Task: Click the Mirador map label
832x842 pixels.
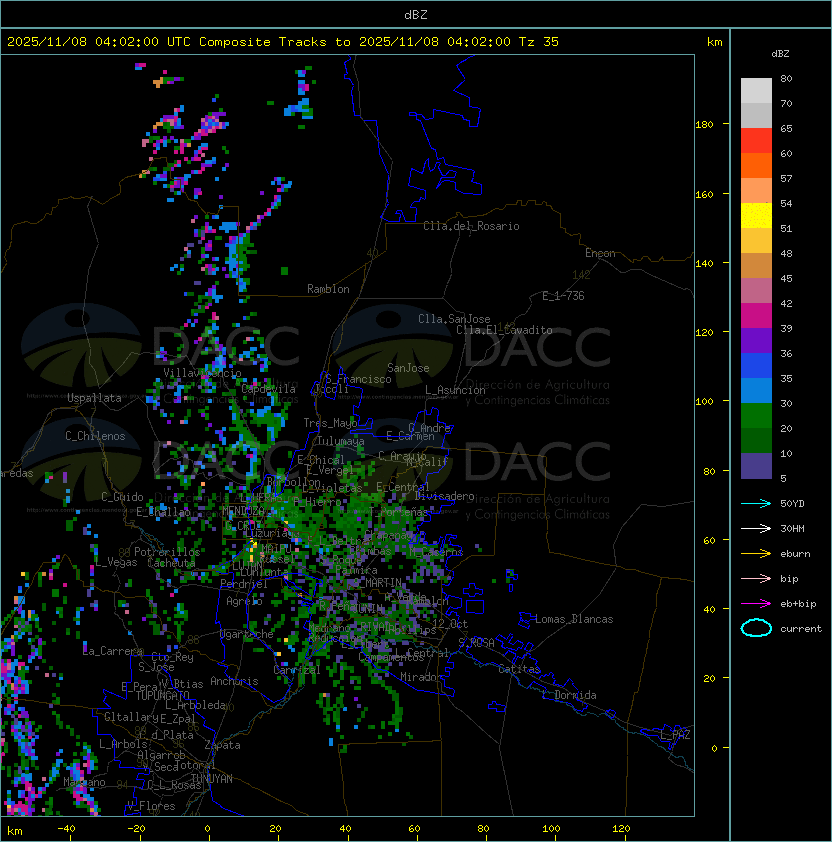Action: tap(421, 677)
